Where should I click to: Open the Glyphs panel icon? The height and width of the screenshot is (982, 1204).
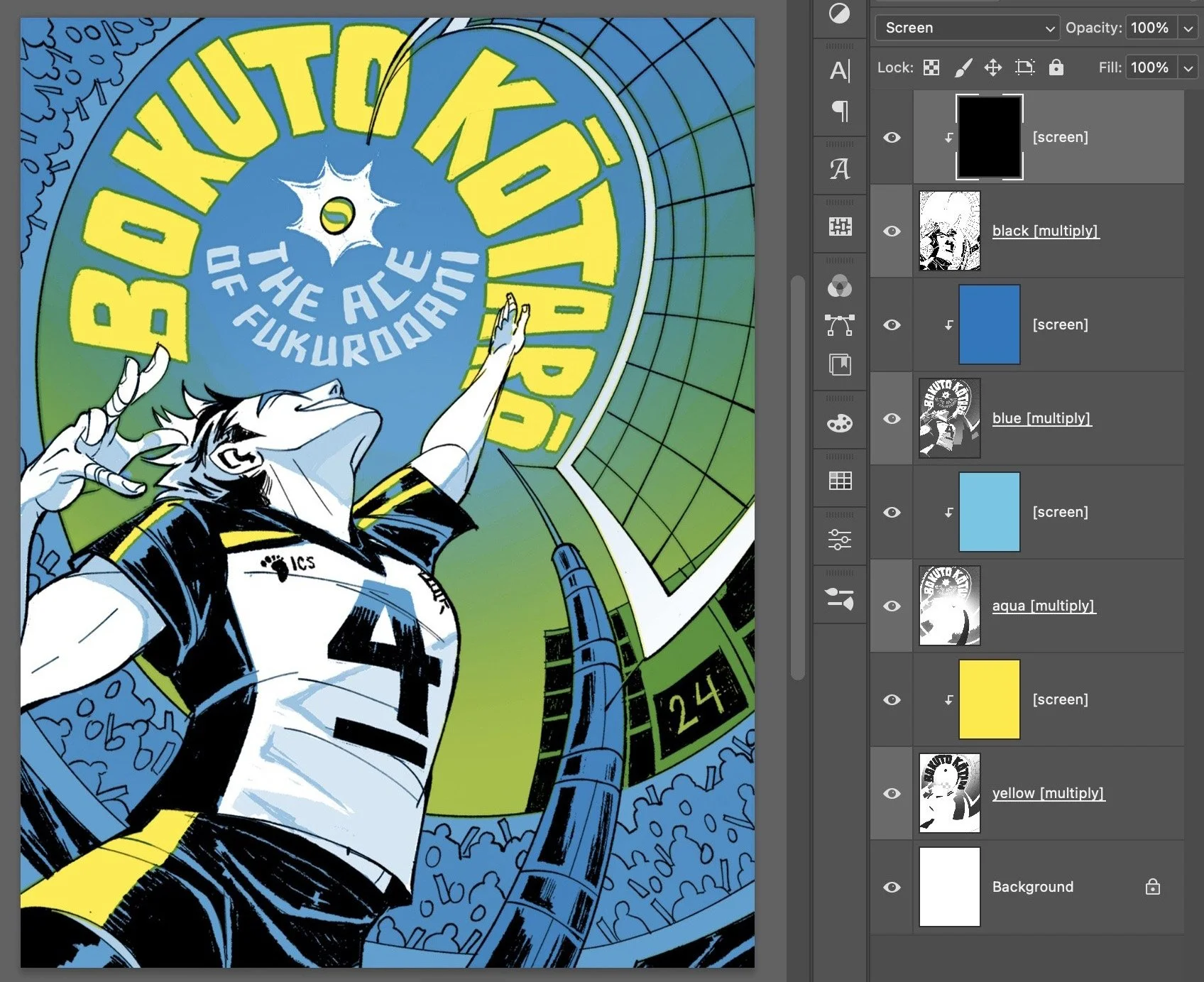point(840,169)
